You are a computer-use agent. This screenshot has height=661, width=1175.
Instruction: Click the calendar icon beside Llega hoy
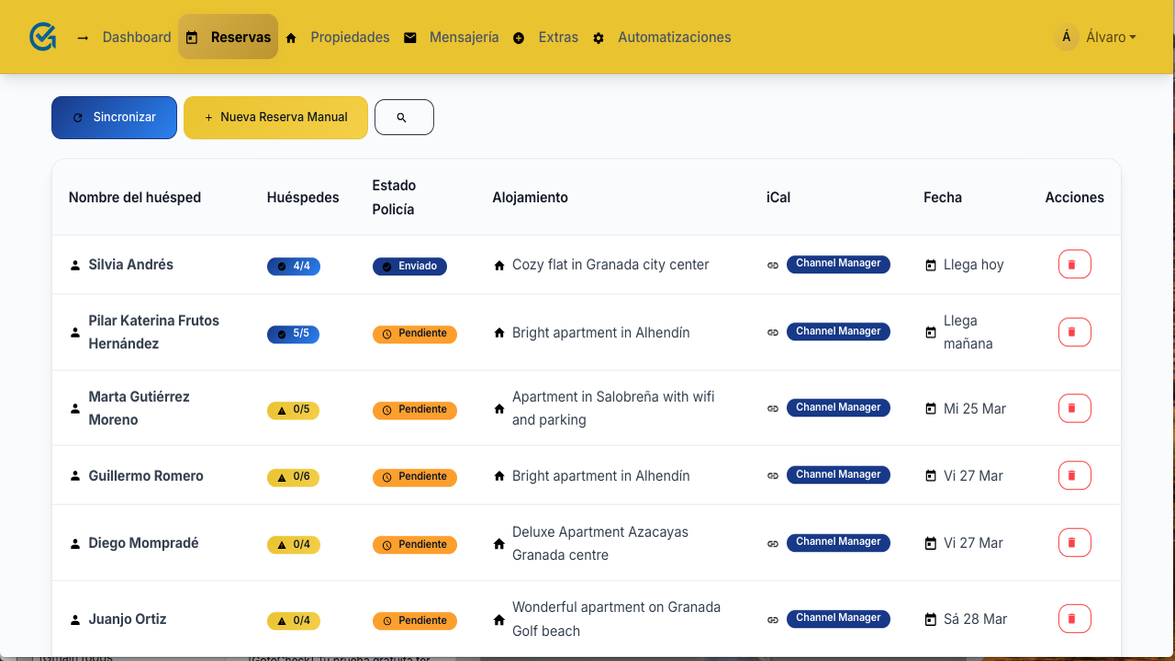(x=928, y=264)
